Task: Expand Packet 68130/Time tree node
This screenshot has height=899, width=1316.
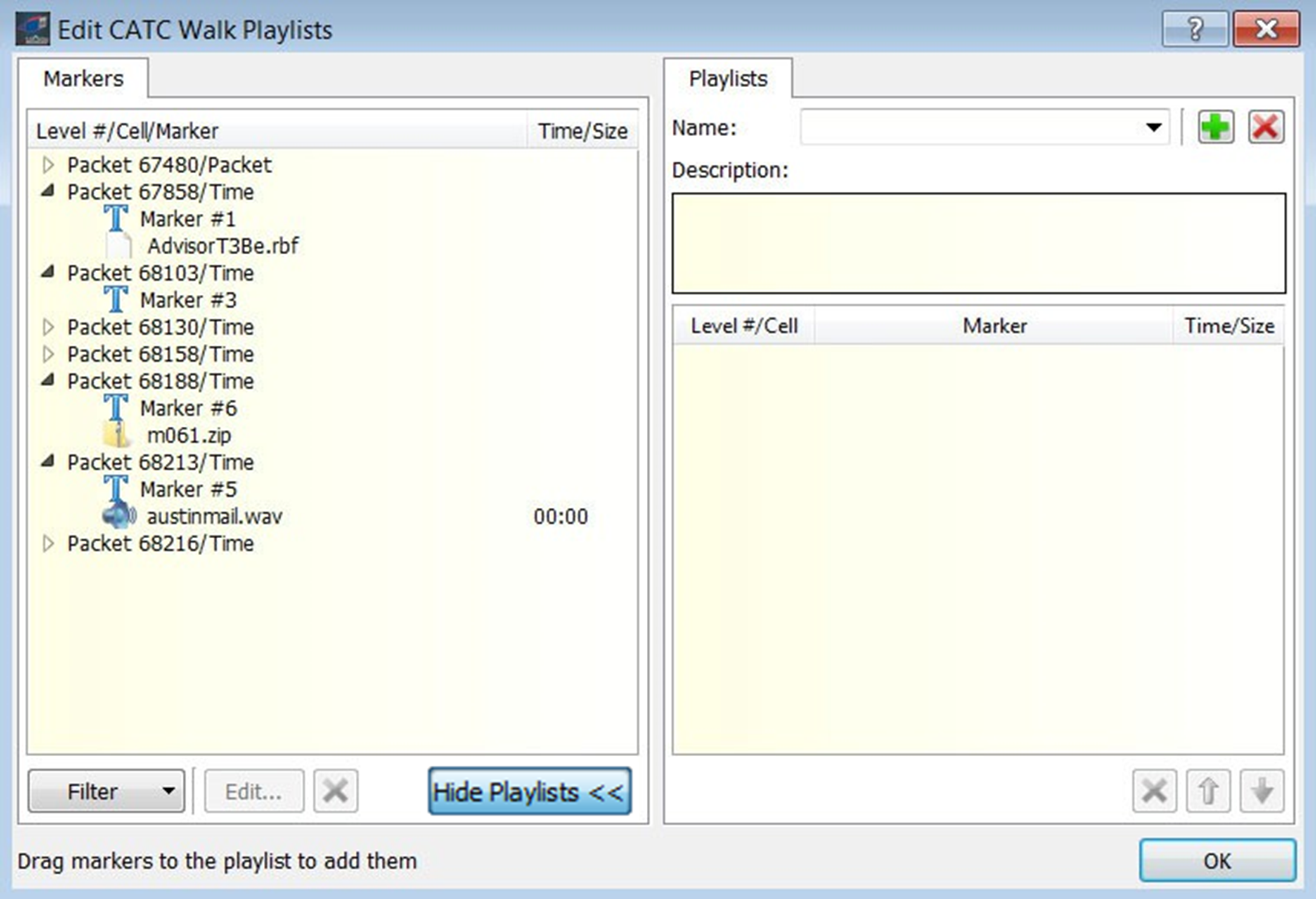Action: coord(48,327)
